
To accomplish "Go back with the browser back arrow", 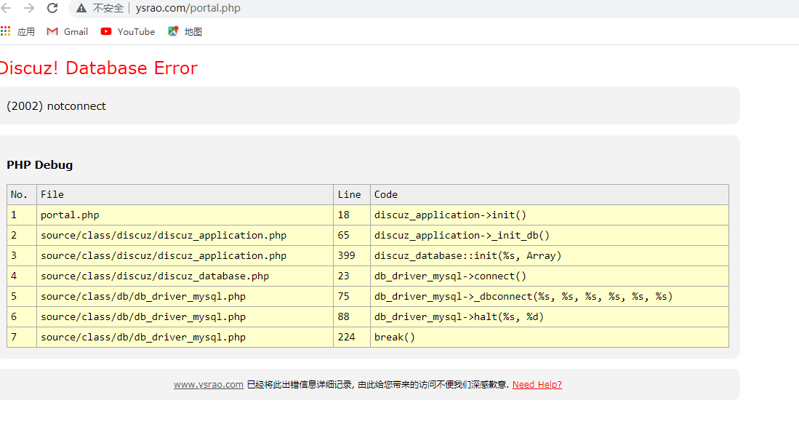I will click(x=6, y=8).
